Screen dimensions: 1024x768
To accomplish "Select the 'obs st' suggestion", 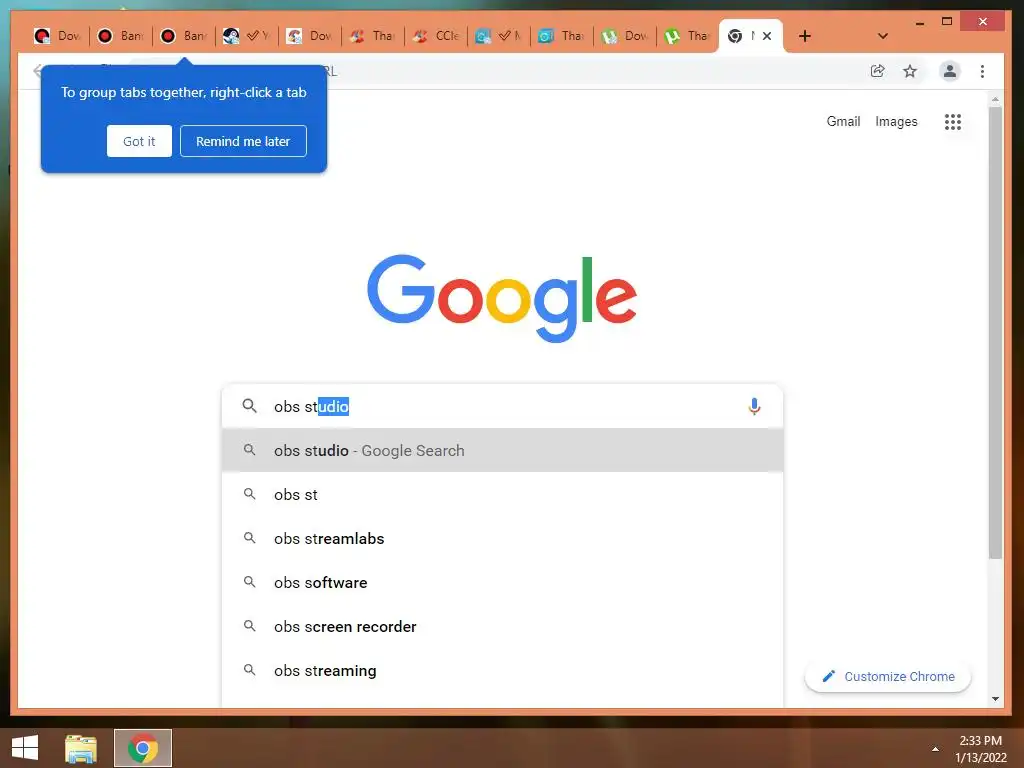I will coord(502,494).
